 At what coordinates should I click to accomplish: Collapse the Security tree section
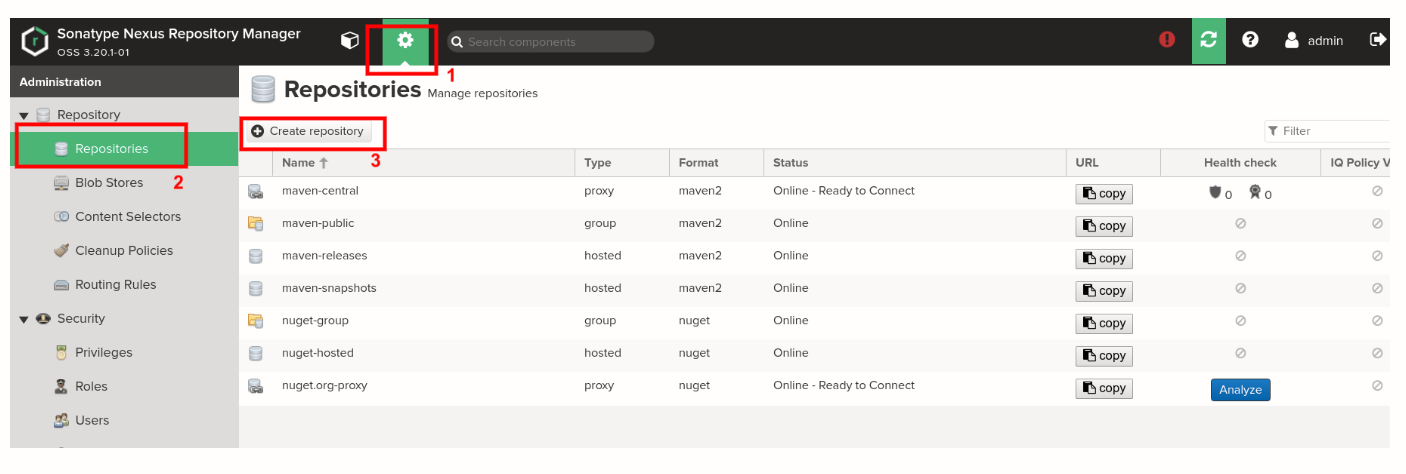coord(24,320)
